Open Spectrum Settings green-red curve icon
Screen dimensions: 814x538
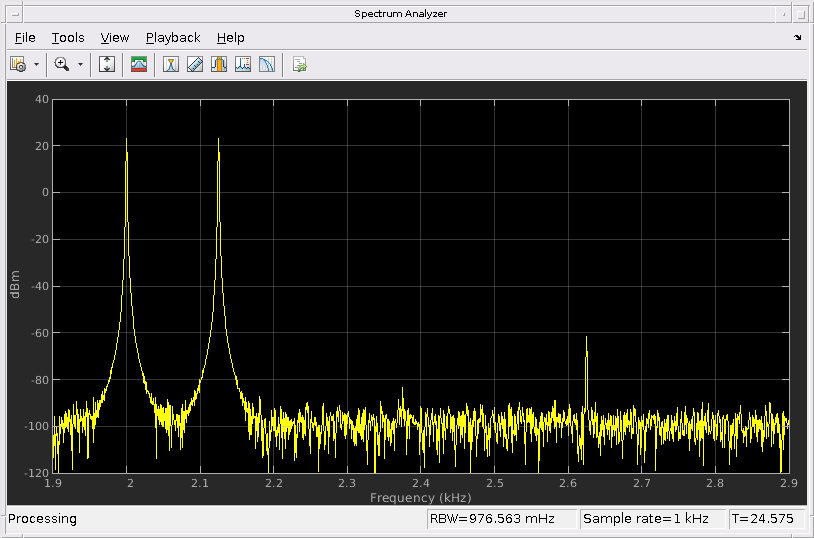click(139, 64)
